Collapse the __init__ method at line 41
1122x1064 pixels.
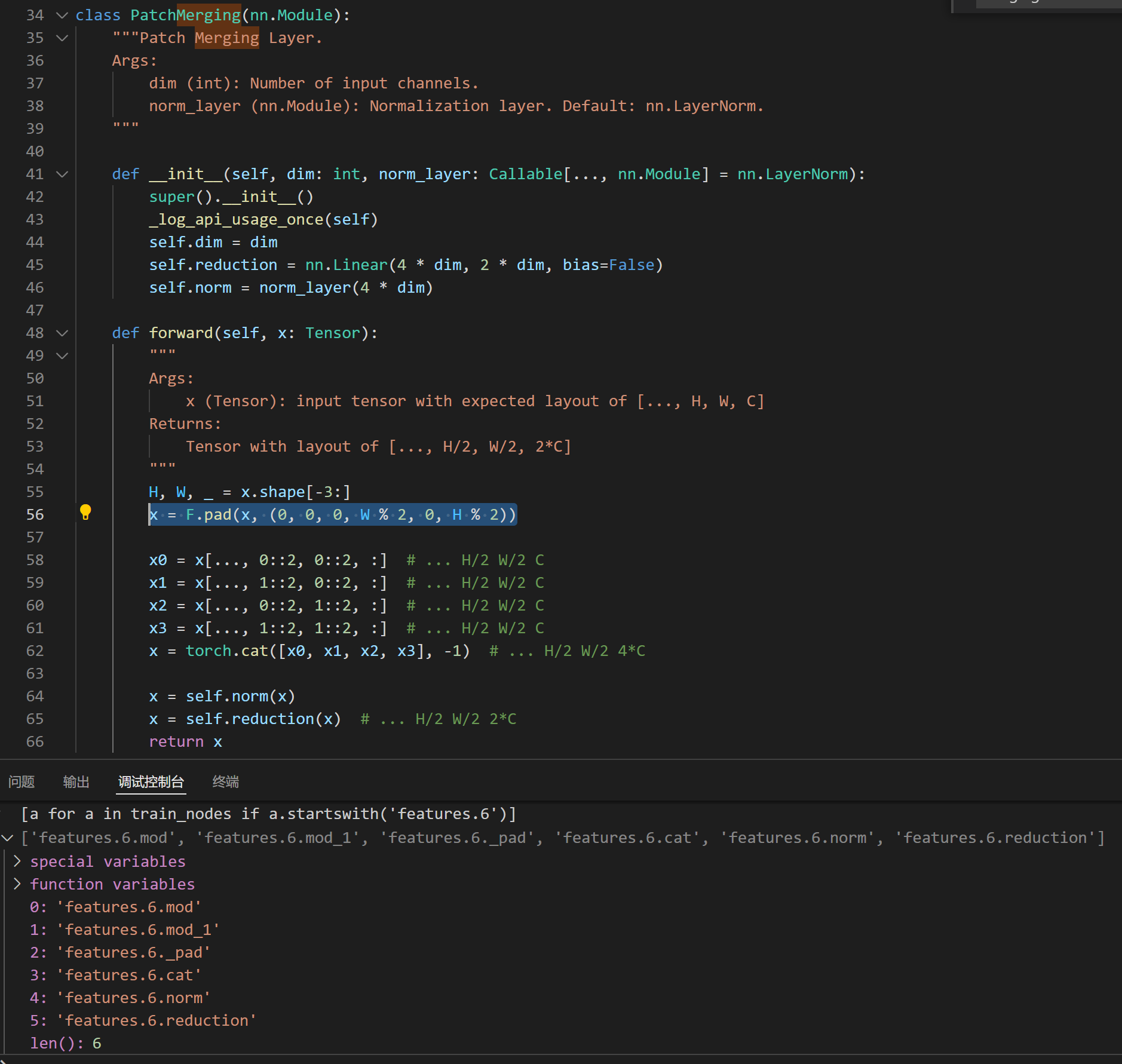(x=62, y=174)
